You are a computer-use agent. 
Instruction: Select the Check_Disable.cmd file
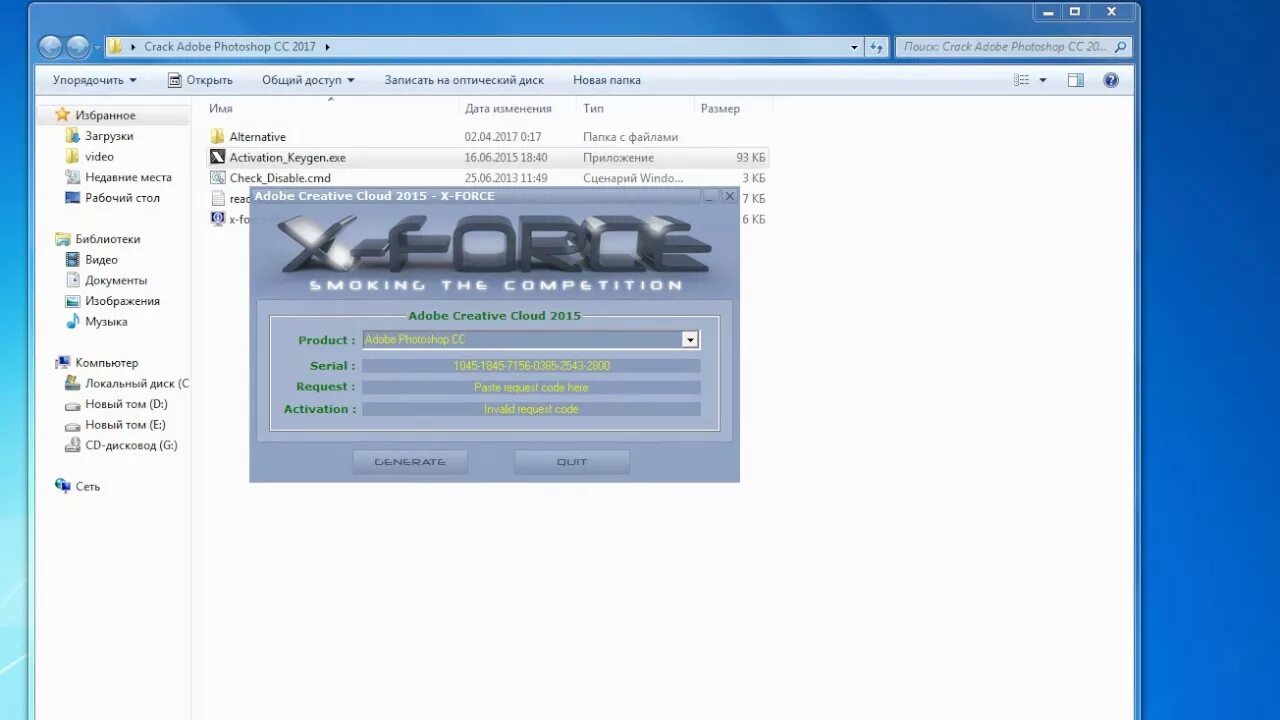click(280, 178)
